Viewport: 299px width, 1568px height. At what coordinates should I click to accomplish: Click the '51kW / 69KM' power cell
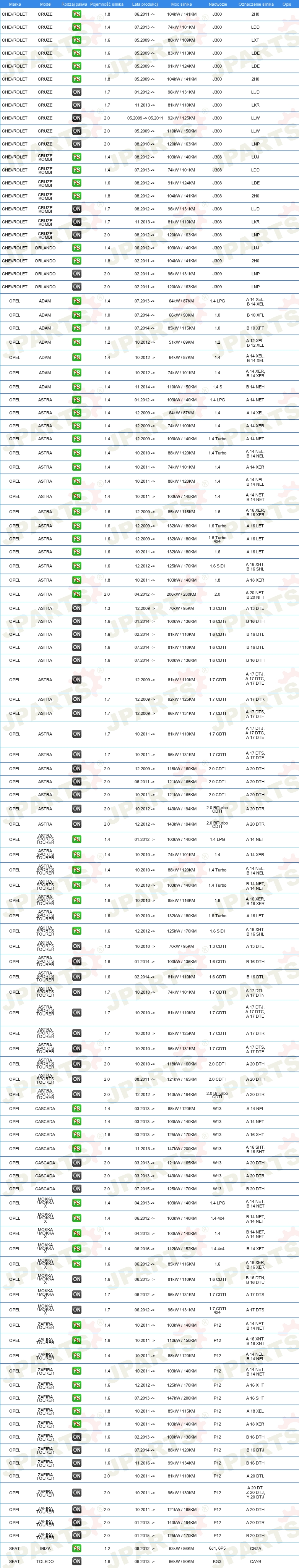182,342
